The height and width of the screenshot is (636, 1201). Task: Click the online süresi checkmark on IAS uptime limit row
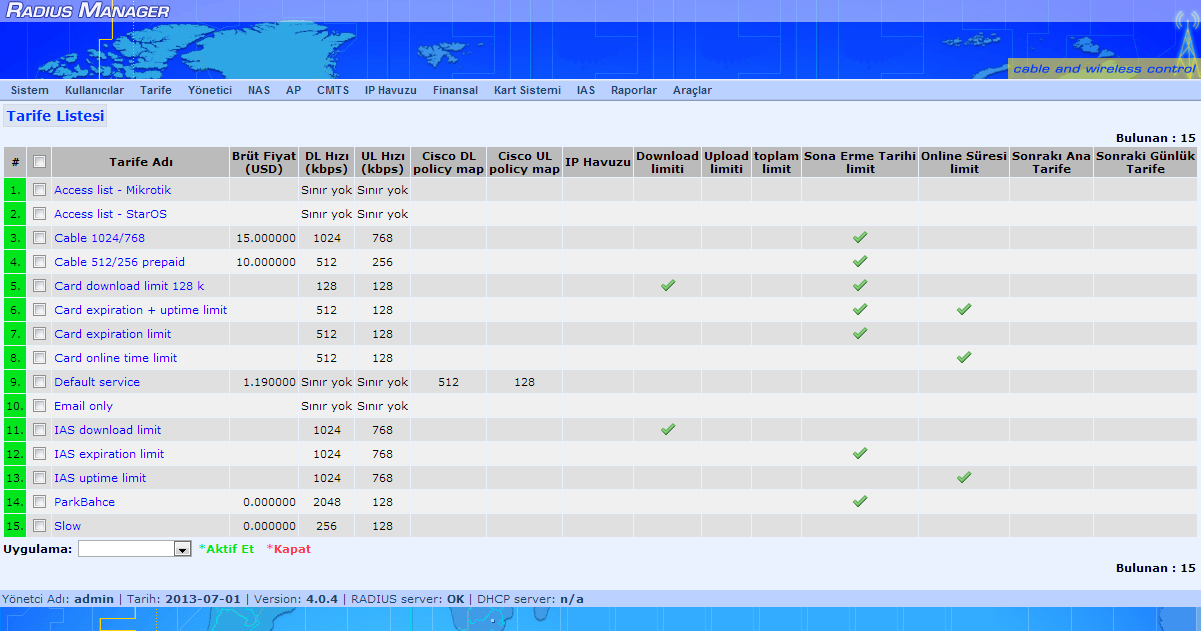(x=964, y=477)
